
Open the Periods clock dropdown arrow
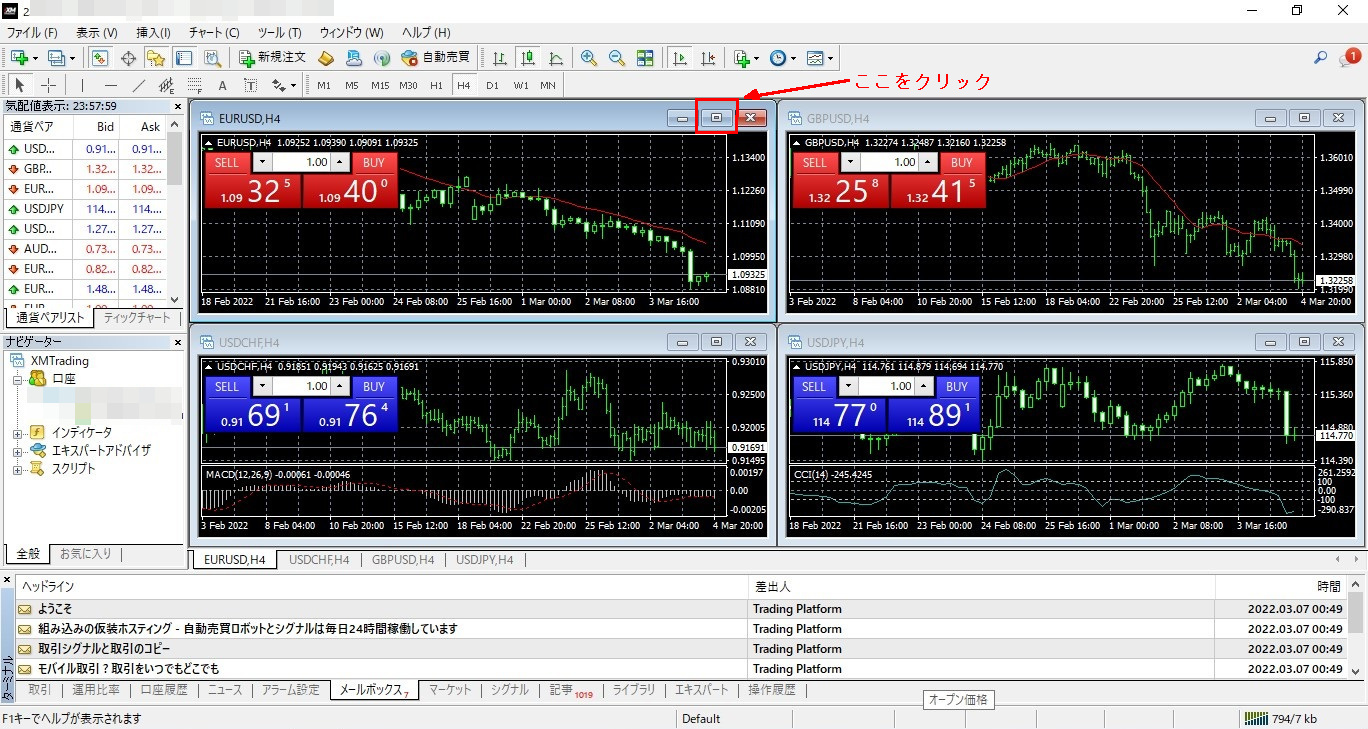[792, 59]
